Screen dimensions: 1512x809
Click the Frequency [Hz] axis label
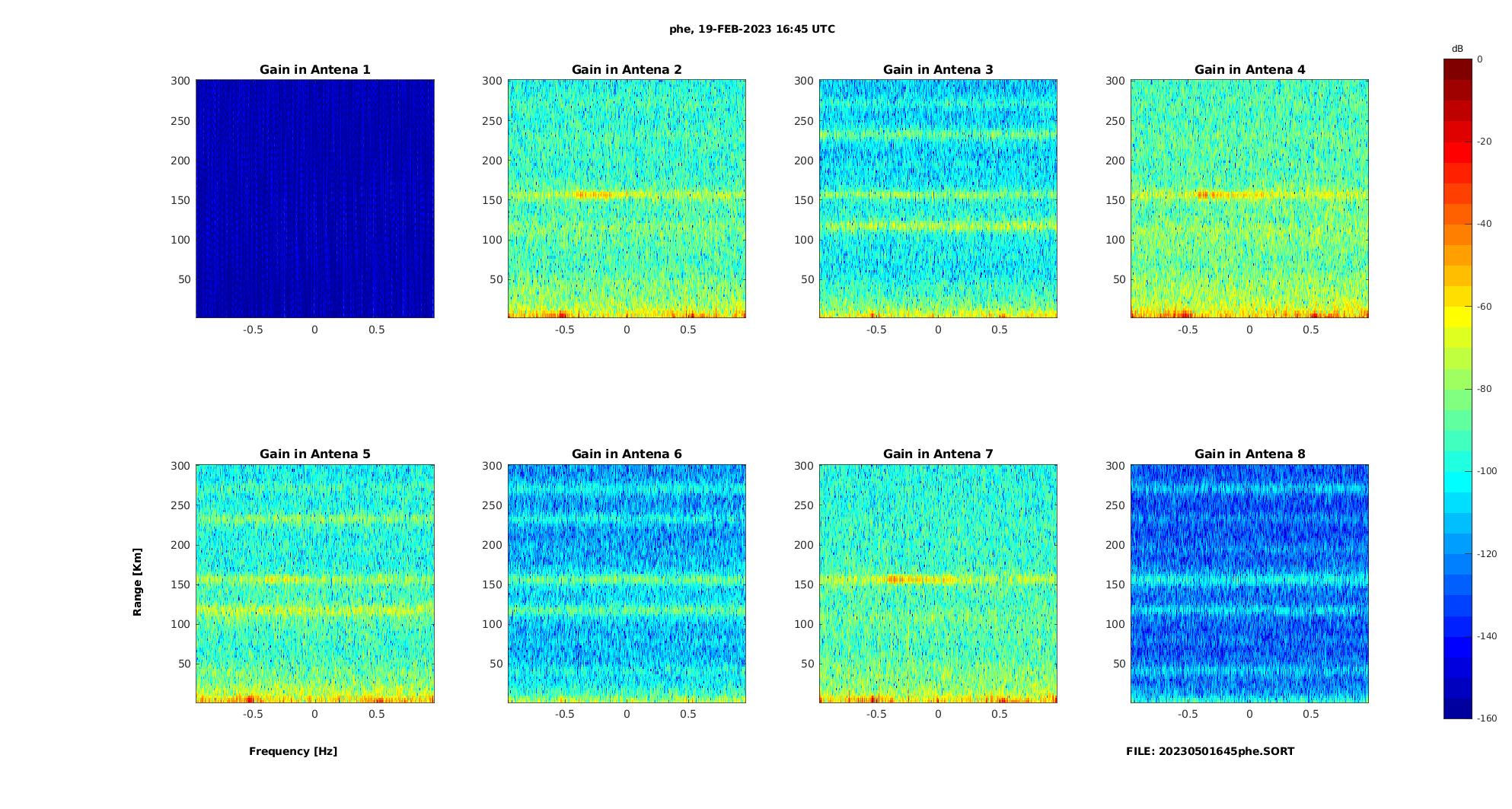coord(293,751)
